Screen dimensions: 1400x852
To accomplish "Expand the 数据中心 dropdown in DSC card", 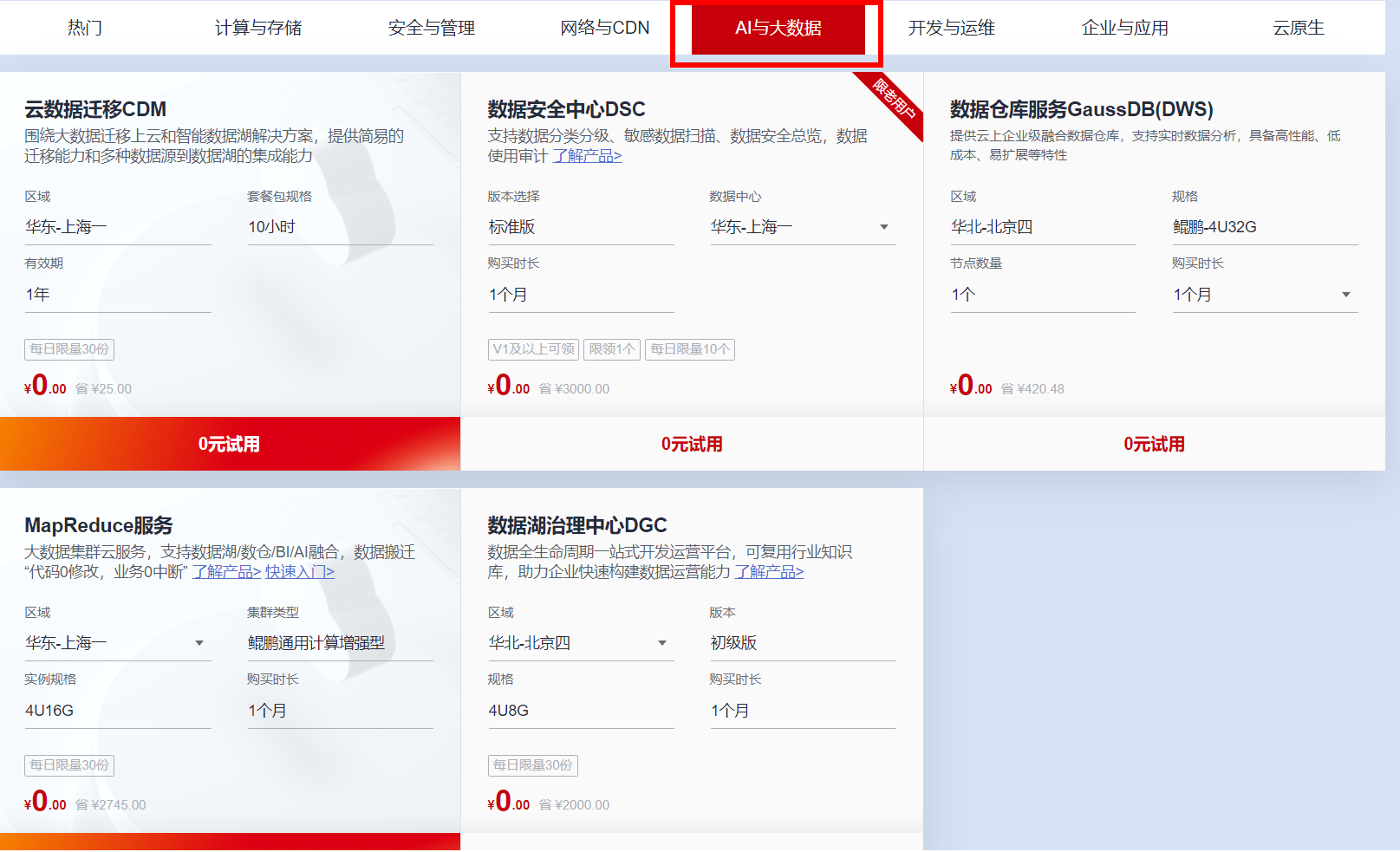I will [x=883, y=226].
